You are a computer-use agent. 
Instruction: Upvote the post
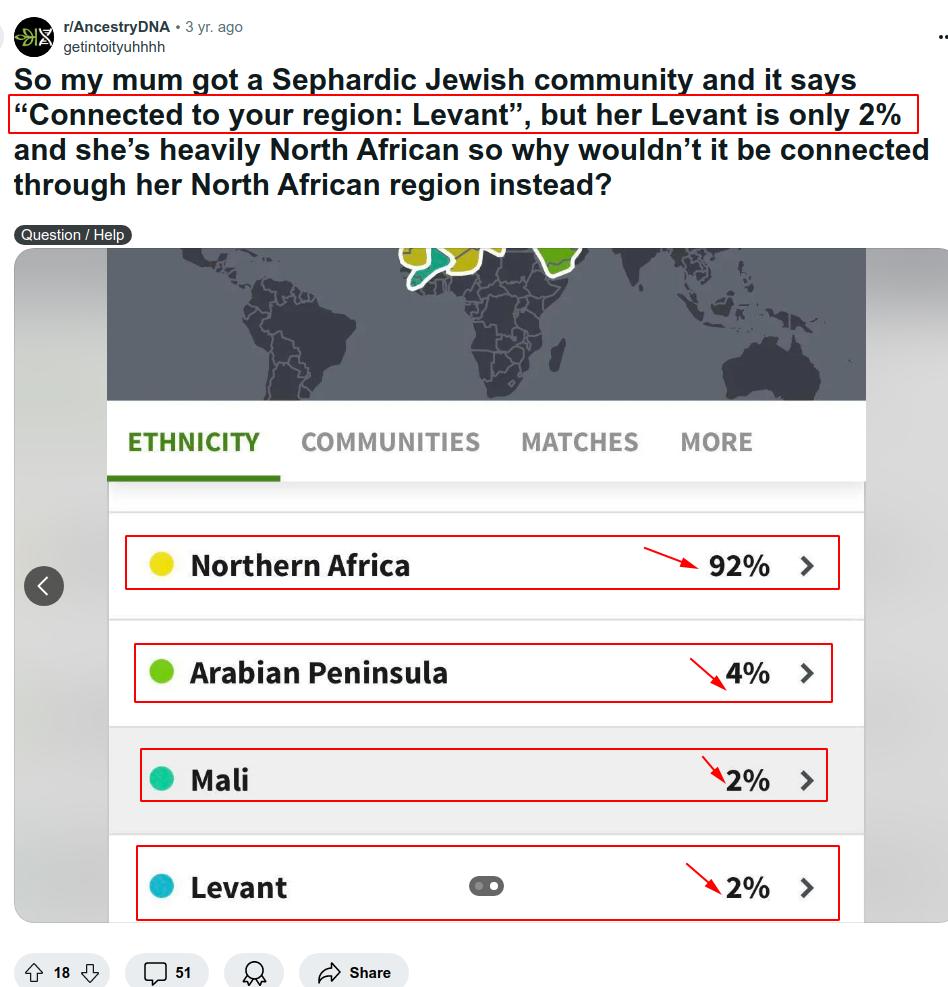(x=33, y=973)
